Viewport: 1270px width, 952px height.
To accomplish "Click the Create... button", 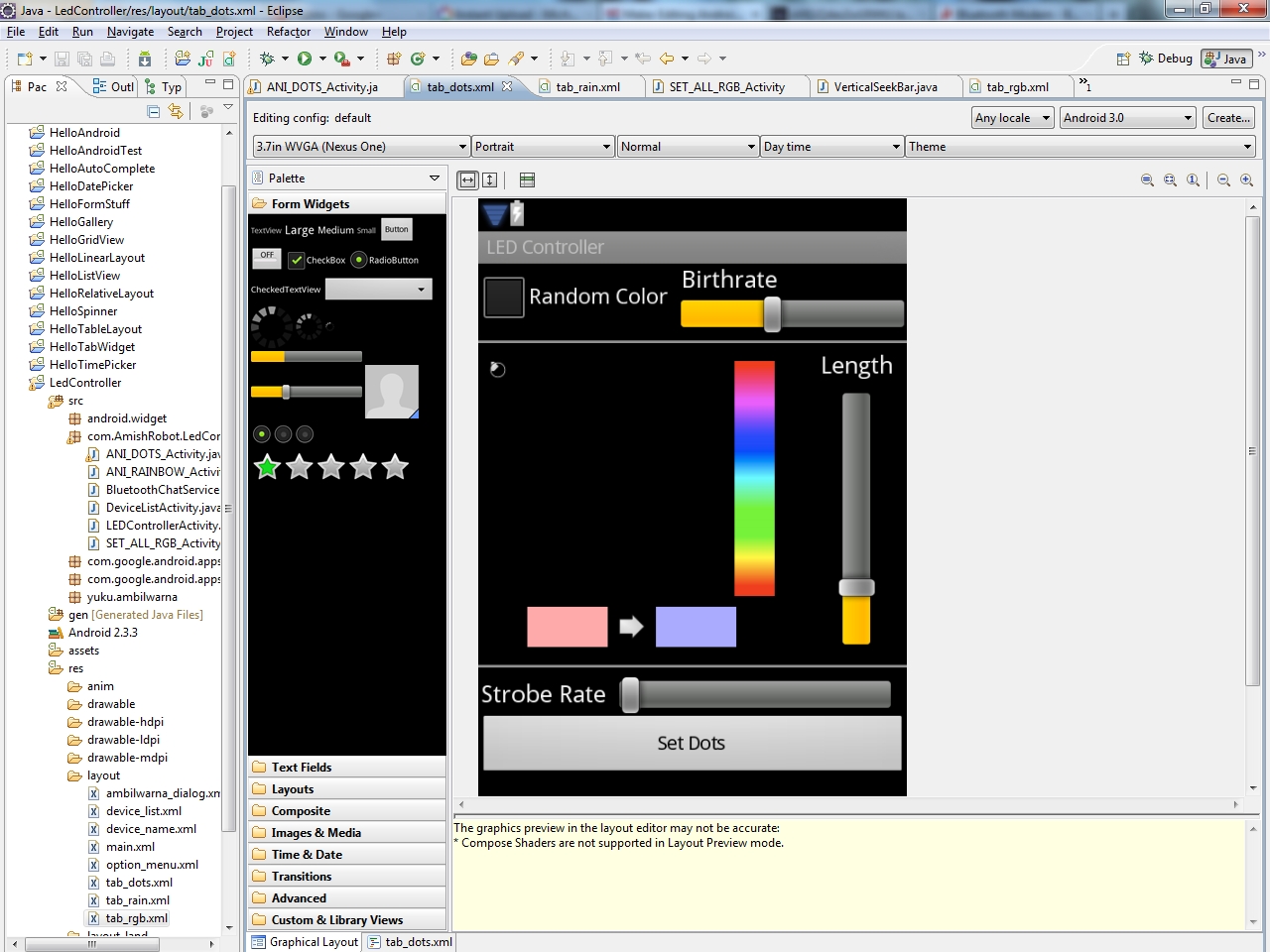I will tap(1228, 118).
